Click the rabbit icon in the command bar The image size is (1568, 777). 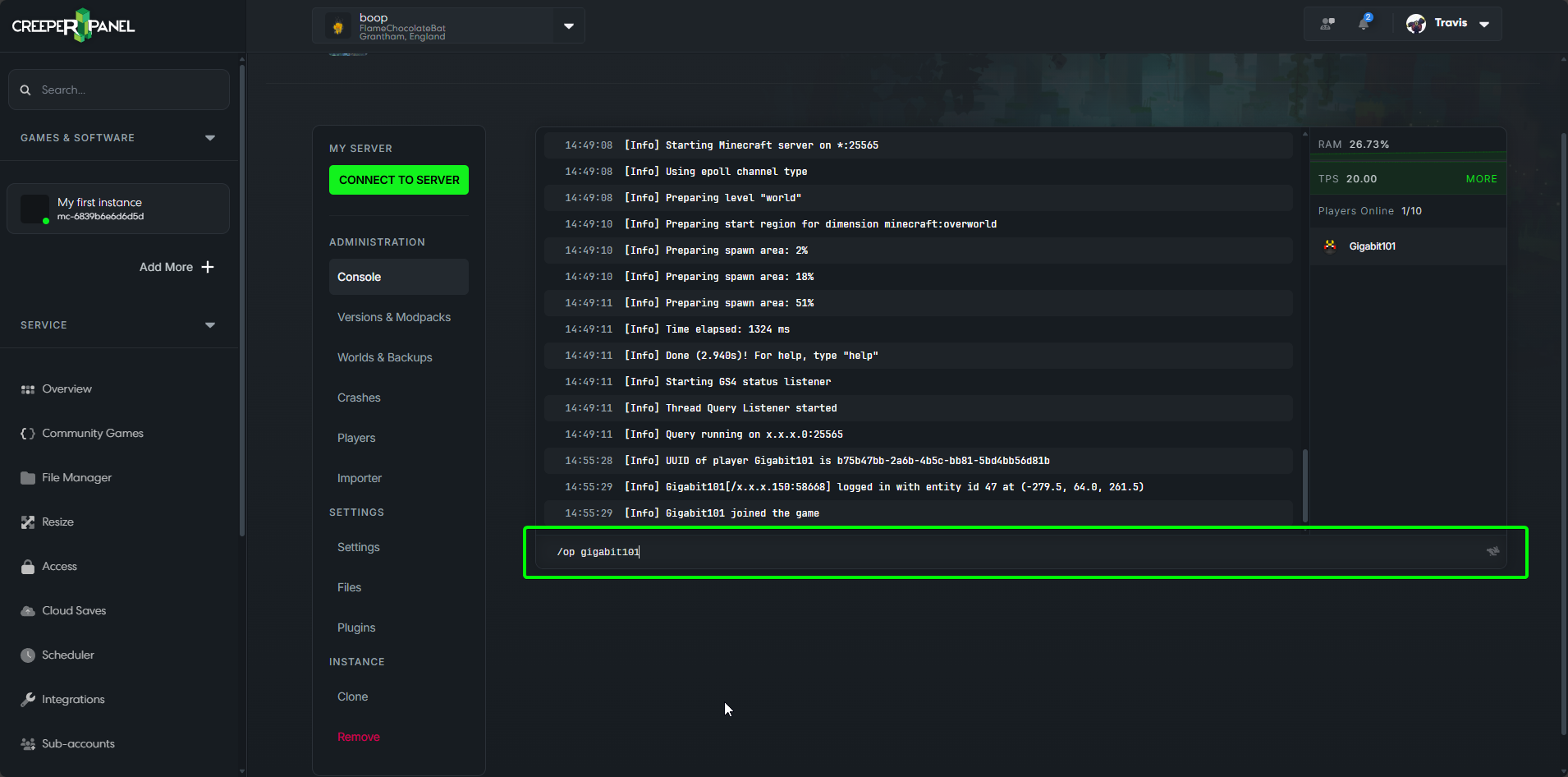[1492, 551]
